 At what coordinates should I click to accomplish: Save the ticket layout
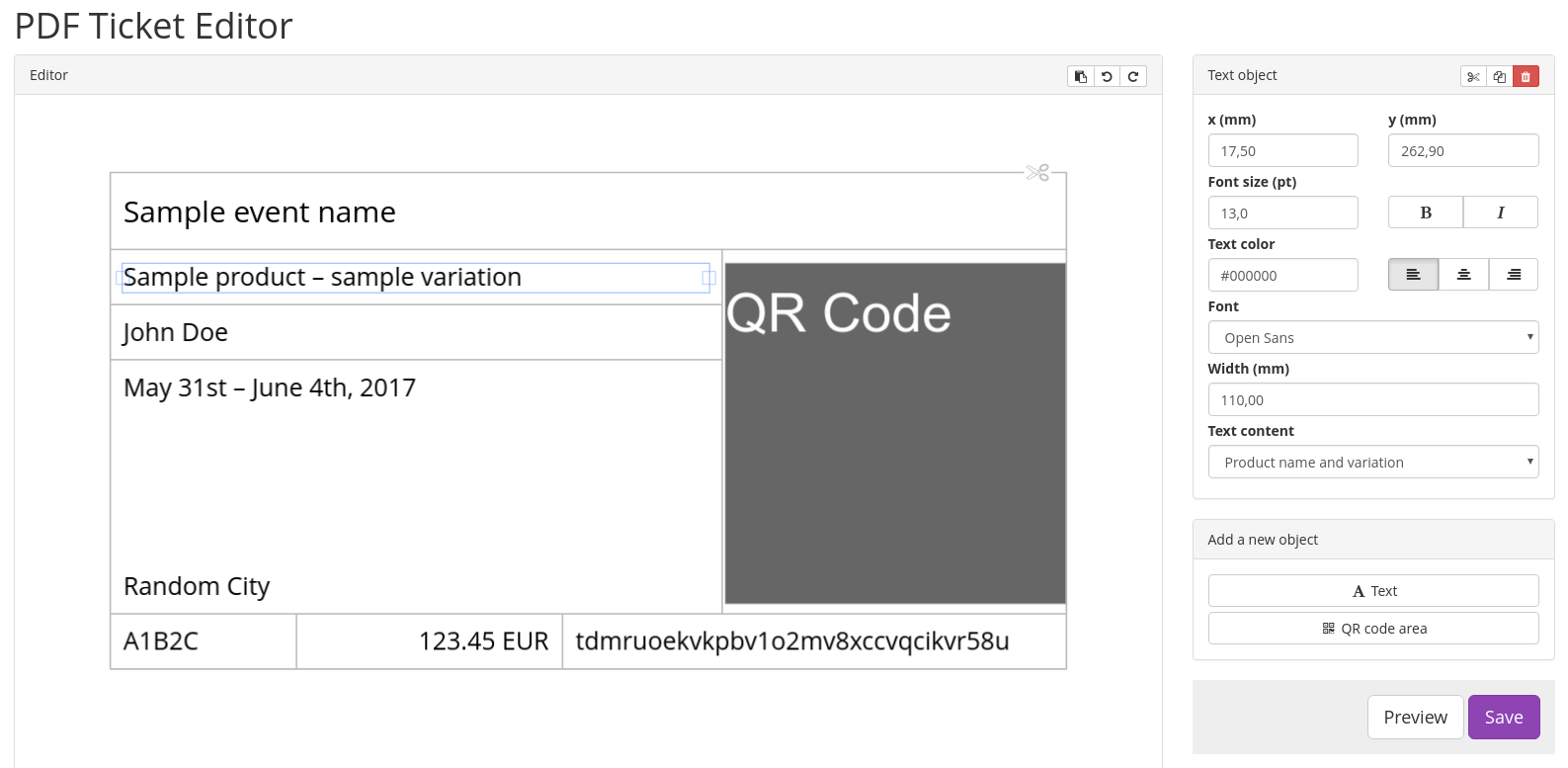[x=1503, y=718]
